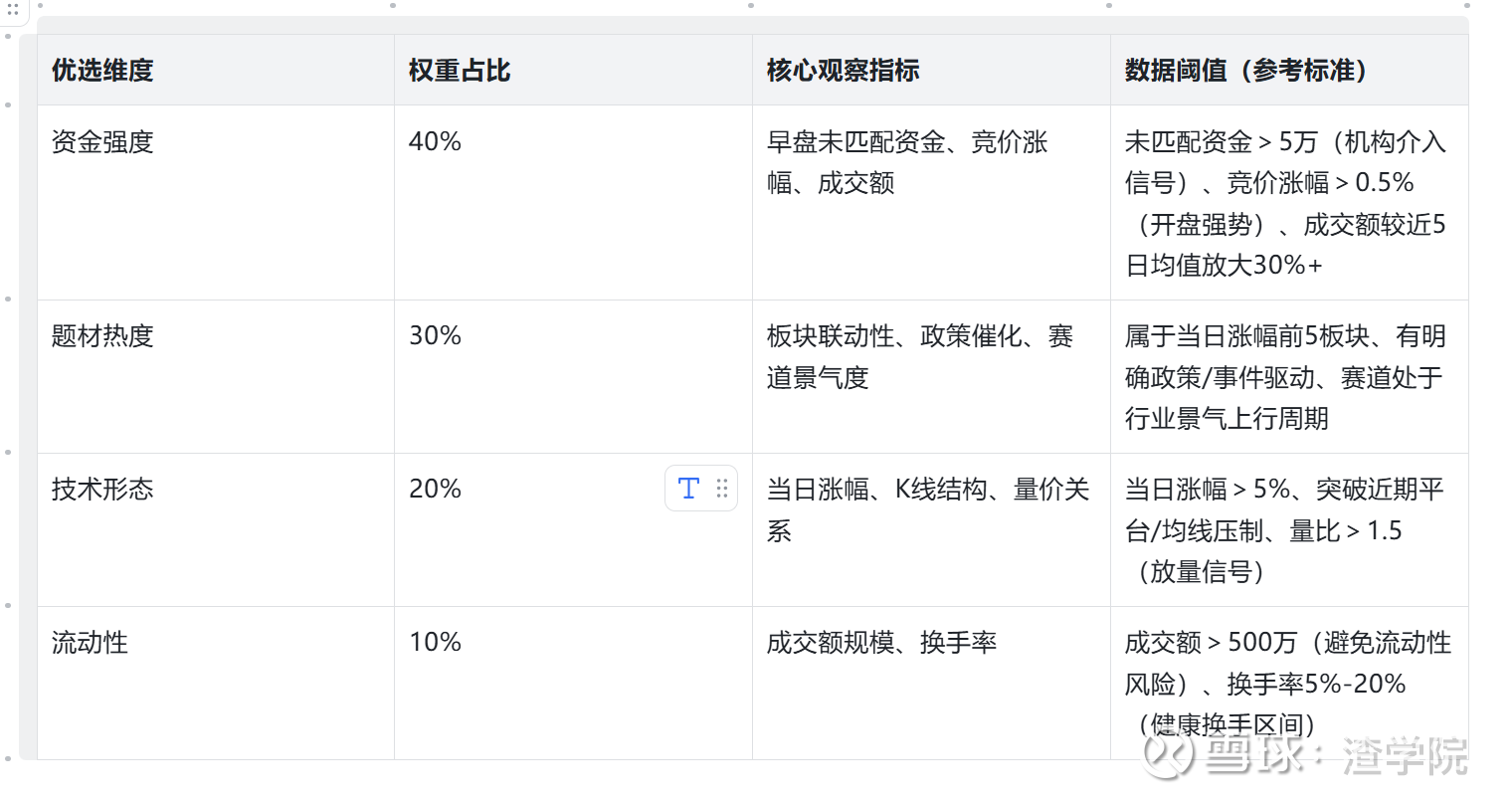This screenshot has height=802, width=1512.
Task: Click the blue T text block icon
Action: [688, 489]
